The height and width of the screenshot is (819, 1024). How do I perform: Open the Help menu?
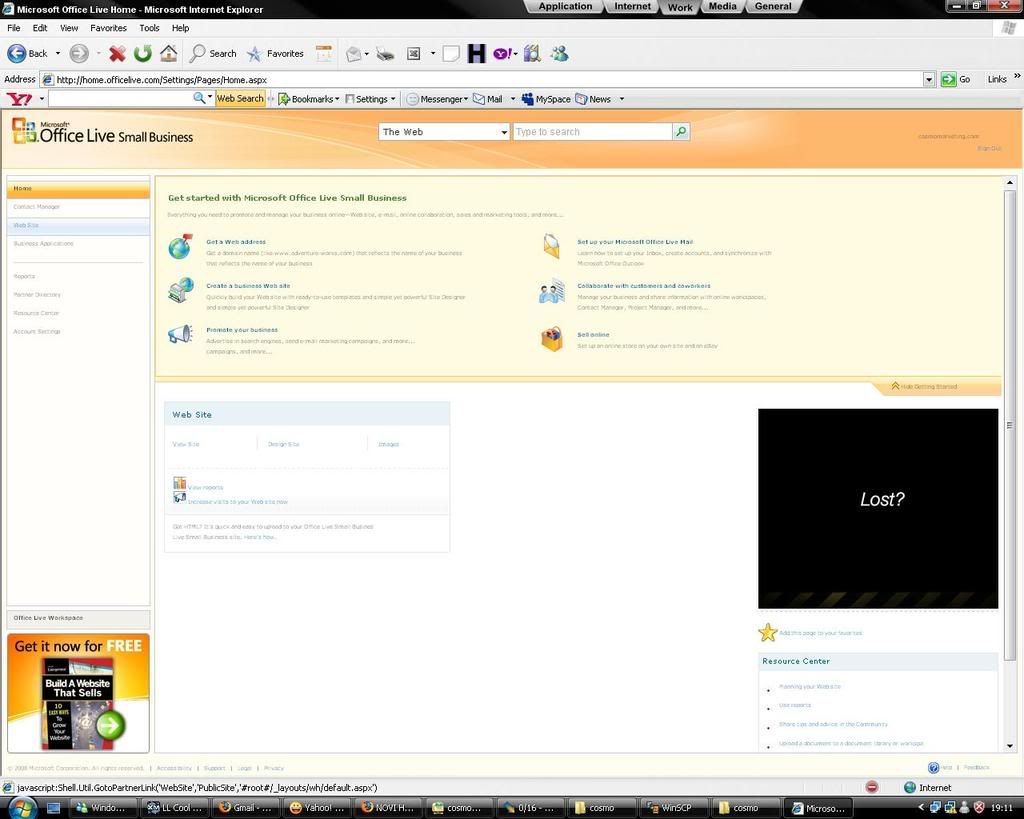pos(180,28)
